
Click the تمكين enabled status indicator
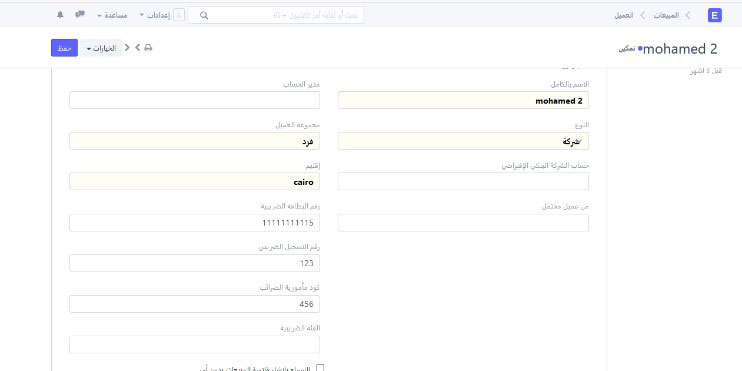pos(629,49)
